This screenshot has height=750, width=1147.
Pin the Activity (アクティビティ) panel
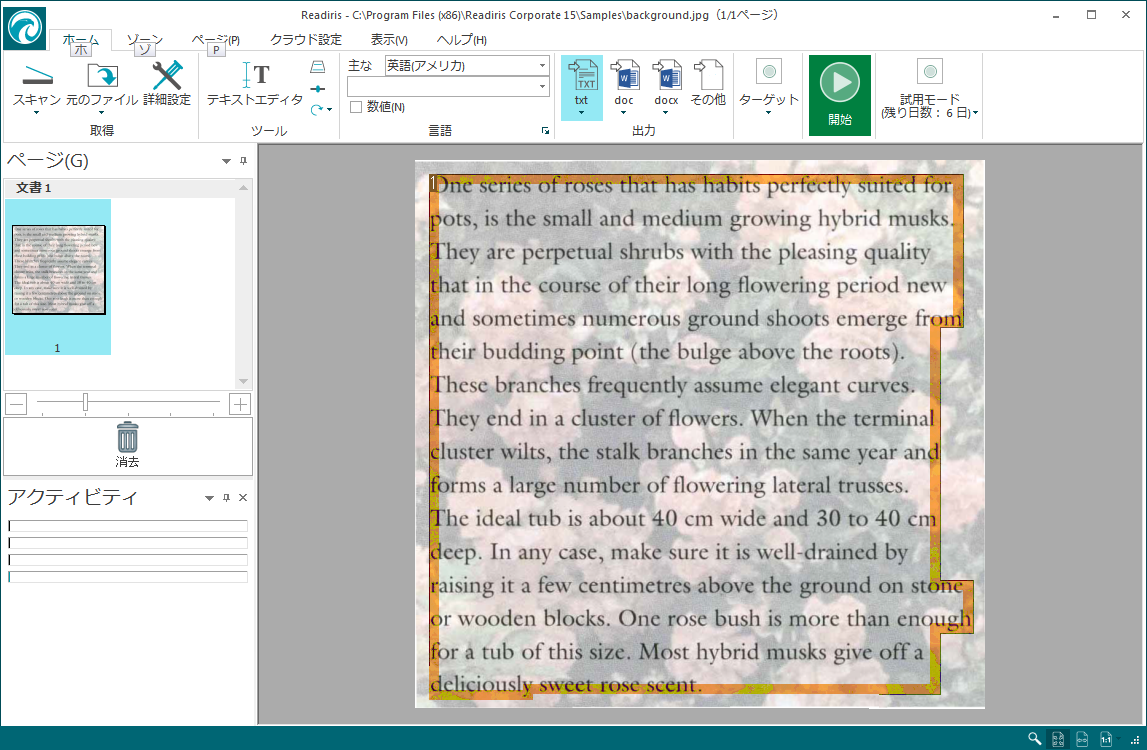coord(226,498)
